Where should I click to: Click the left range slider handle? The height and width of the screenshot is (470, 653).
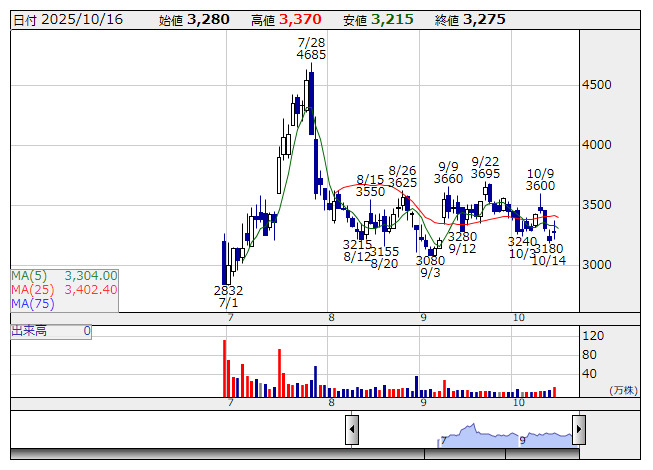tap(352, 430)
